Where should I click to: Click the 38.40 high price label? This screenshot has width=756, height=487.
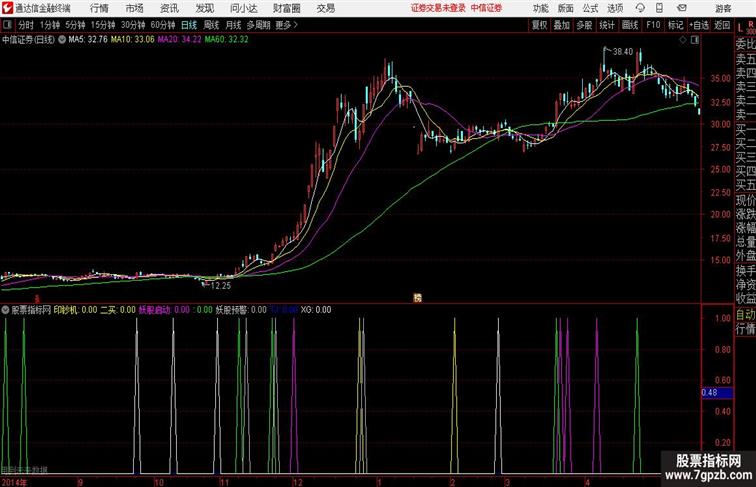click(622, 52)
